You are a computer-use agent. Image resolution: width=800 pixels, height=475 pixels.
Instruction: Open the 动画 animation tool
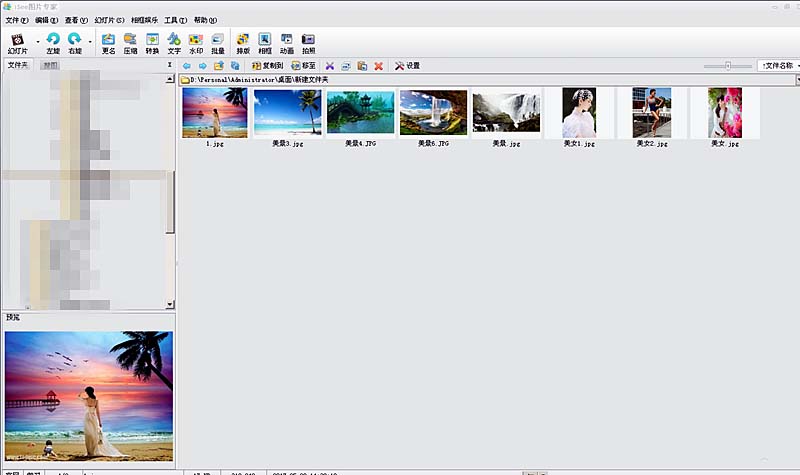pos(287,43)
